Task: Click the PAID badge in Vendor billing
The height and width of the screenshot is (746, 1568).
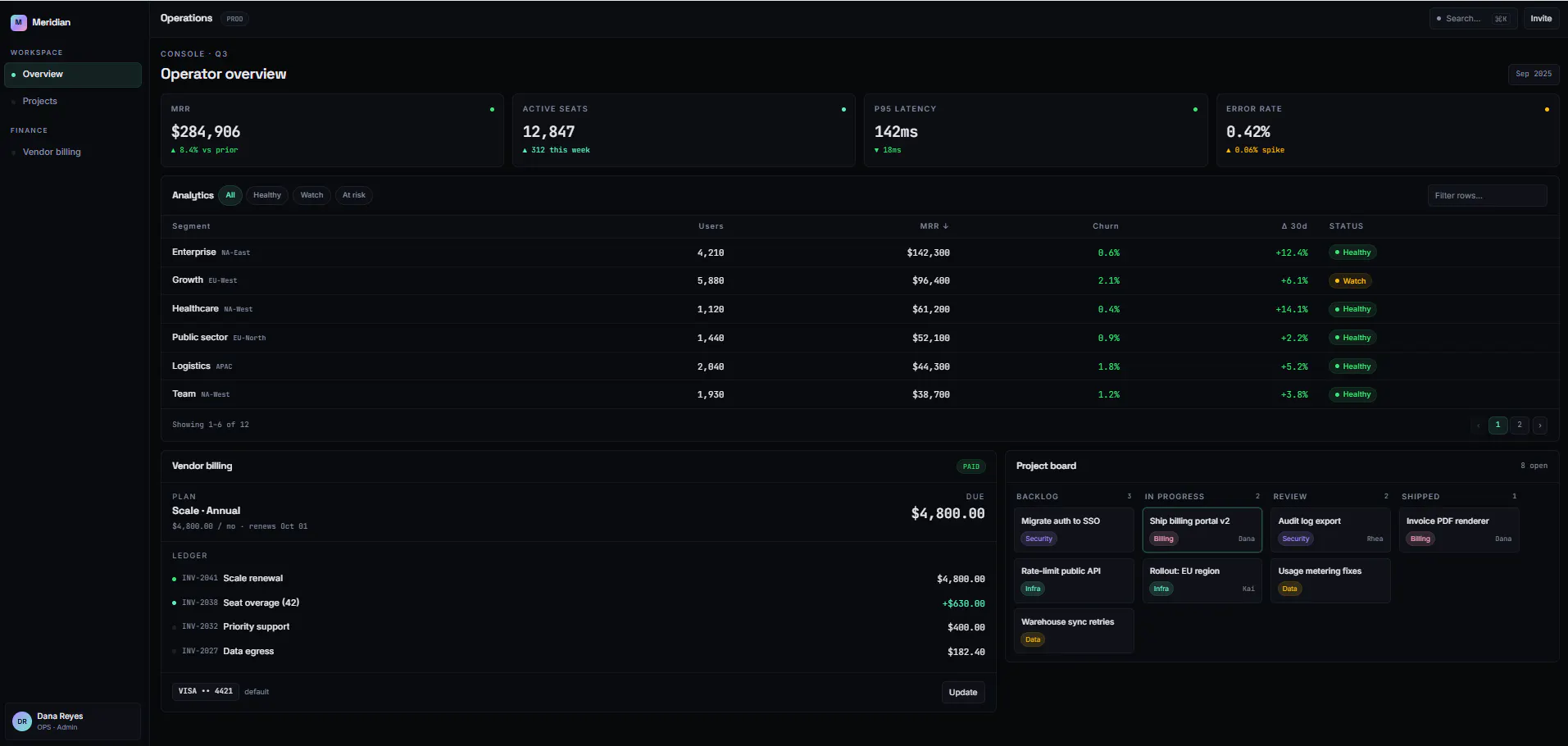Action: click(x=971, y=466)
